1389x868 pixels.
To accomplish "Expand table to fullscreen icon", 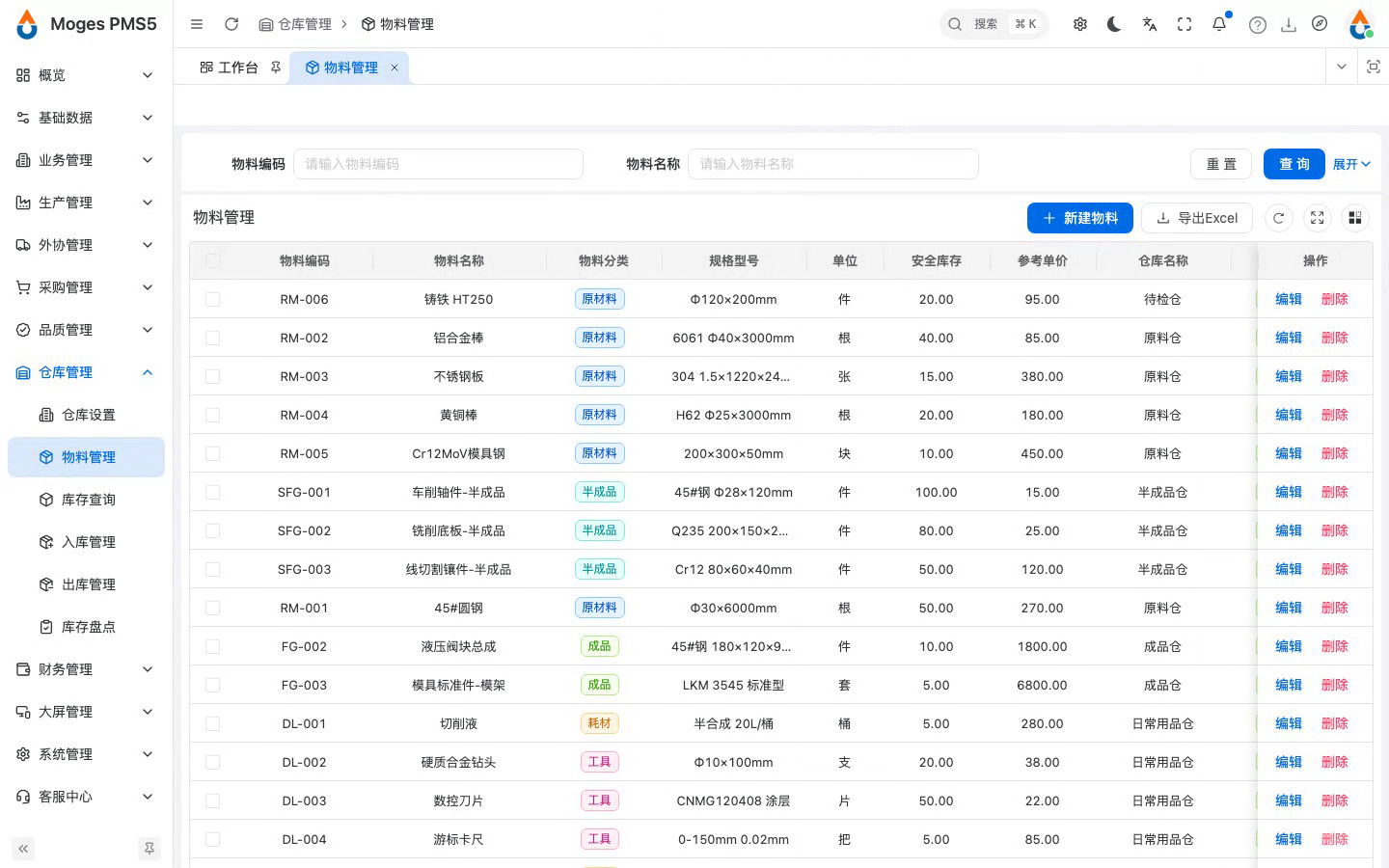I will pyautogui.click(x=1318, y=218).
